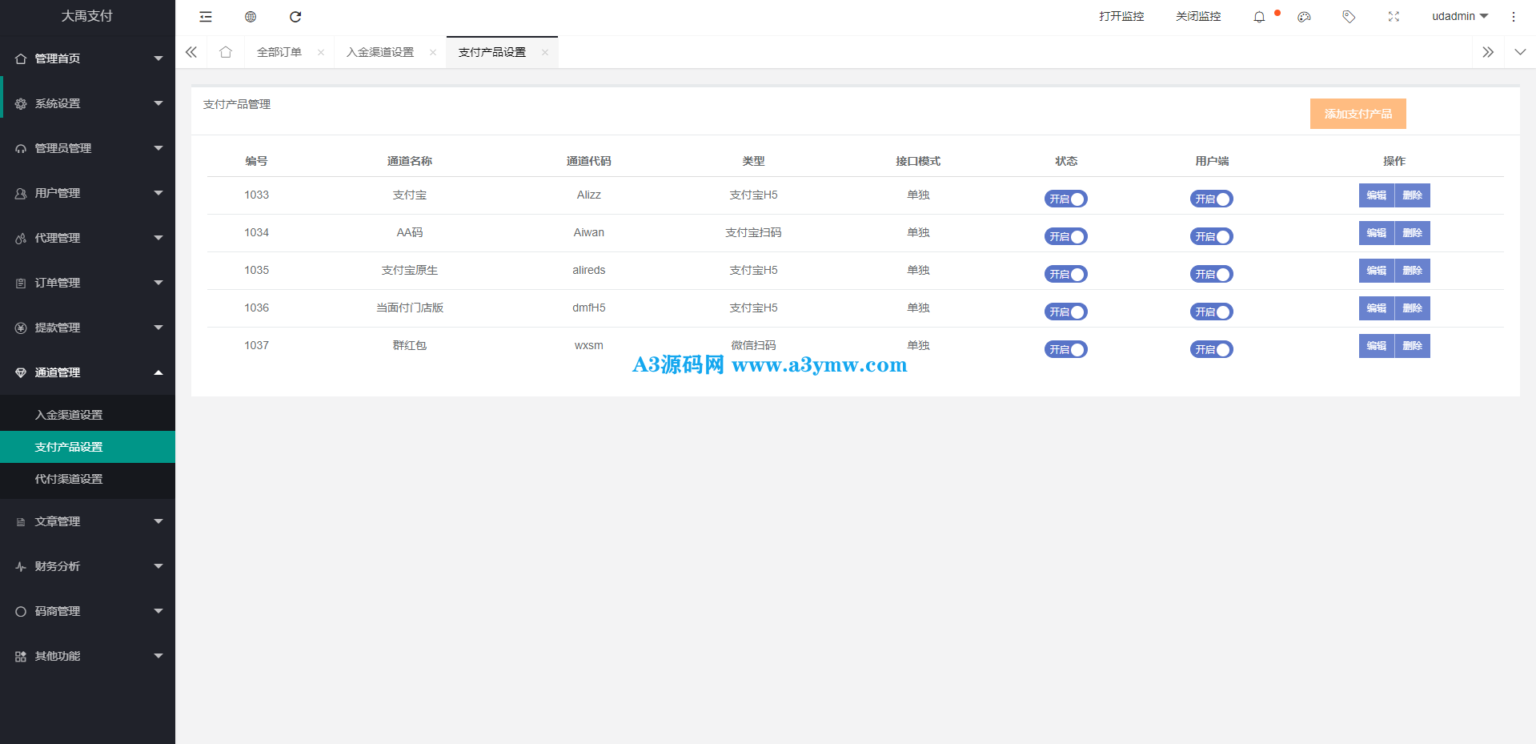
Task: Click the sidebar collapse menu icon
Action: tap(206, 17)
